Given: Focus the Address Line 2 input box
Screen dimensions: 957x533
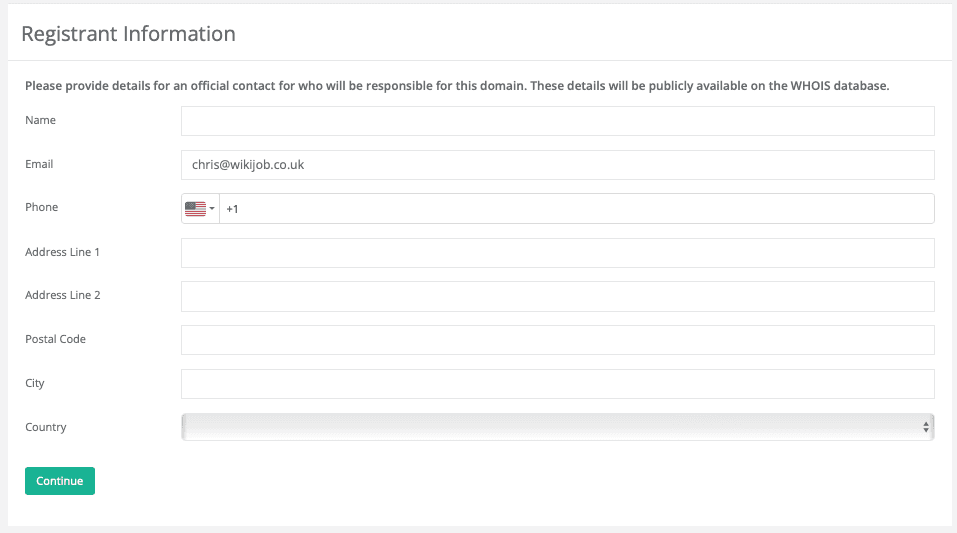Looking at the screenshot, I should 557,296.
